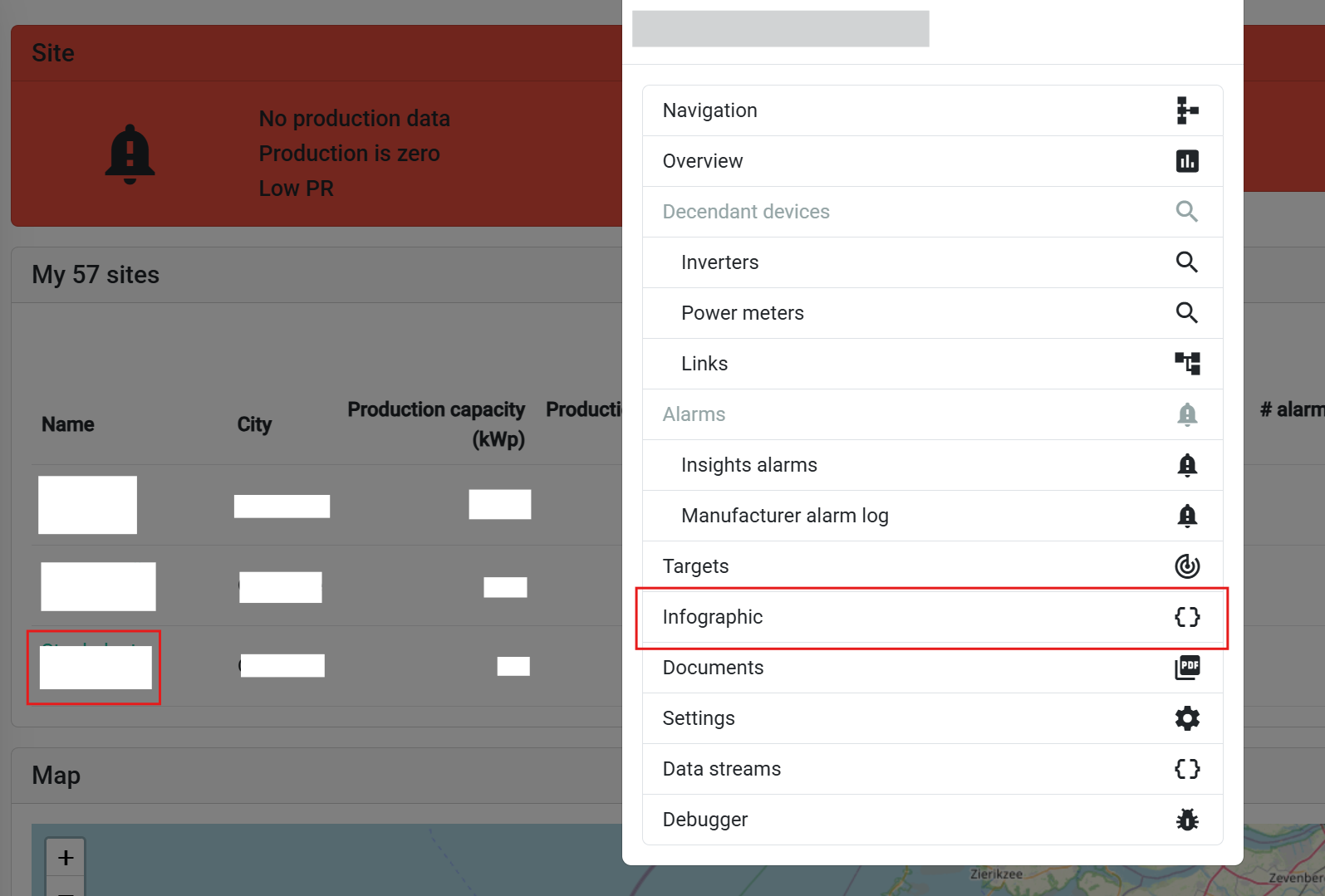Click the Alarms section header
The height and width of the screenshot is (896, 1325).
pyautogui.click(x=932, y=414)
